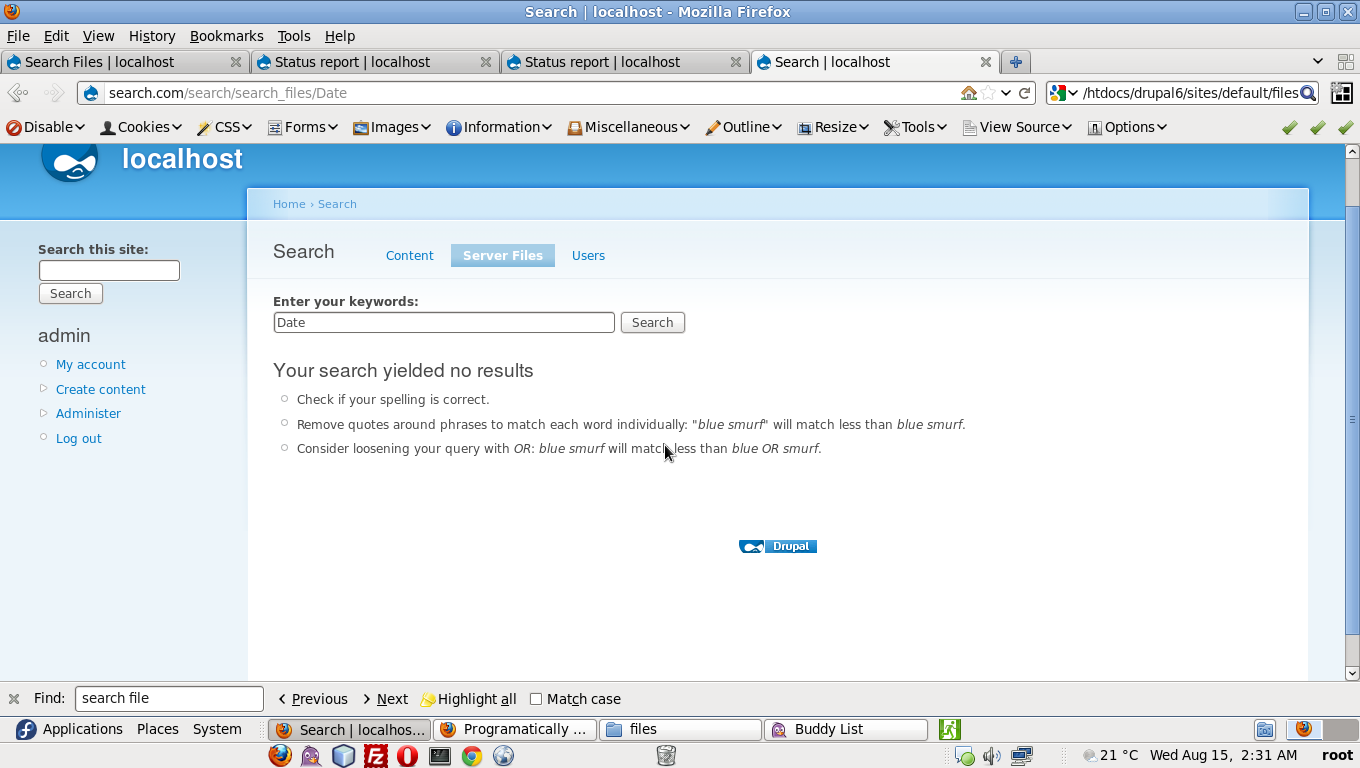Viewport: 1360px width, 768px height.
Task: Click the home icon in the URL bar
Action: click(x=968, y=93)
